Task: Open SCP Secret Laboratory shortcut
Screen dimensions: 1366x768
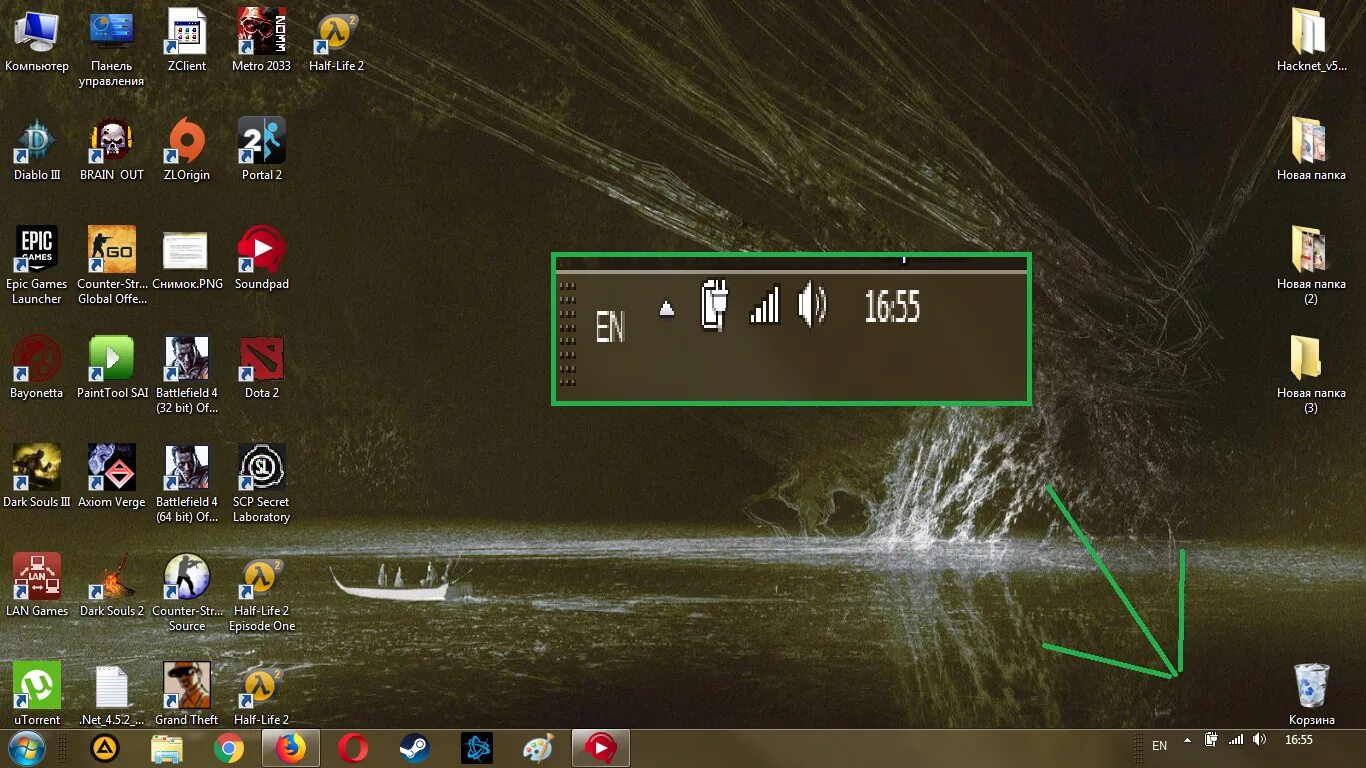Action: point(261,483)
